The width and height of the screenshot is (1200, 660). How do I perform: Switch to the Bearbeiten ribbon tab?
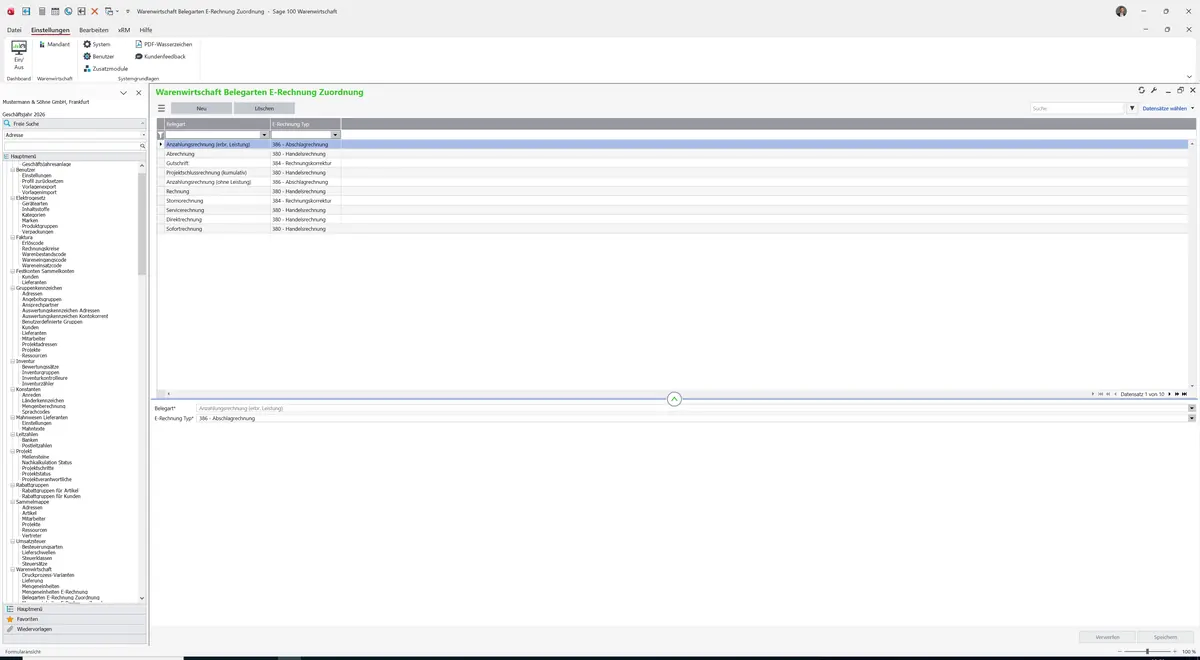coord(93,30)
